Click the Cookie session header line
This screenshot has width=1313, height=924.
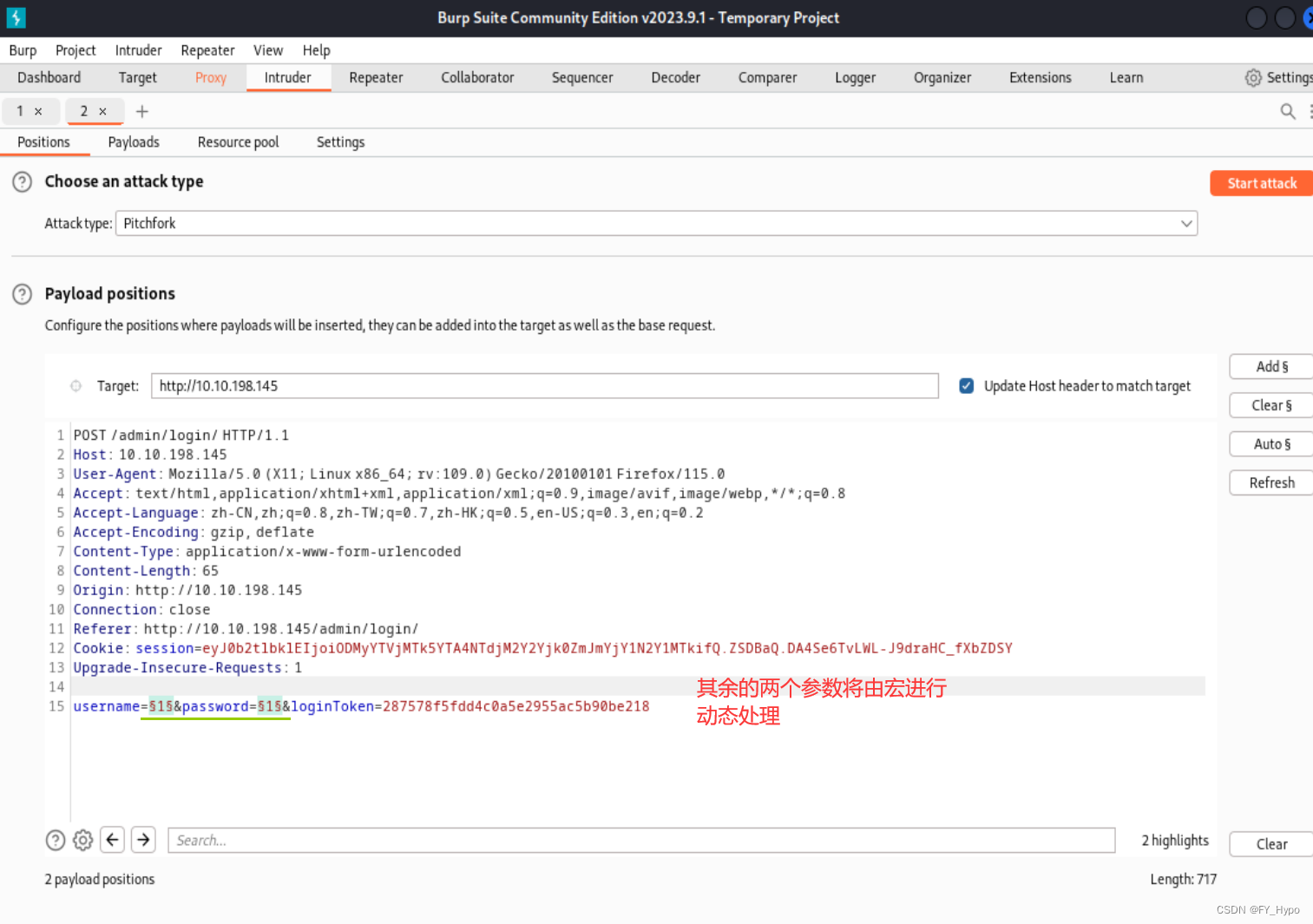[x=542, y=648]
